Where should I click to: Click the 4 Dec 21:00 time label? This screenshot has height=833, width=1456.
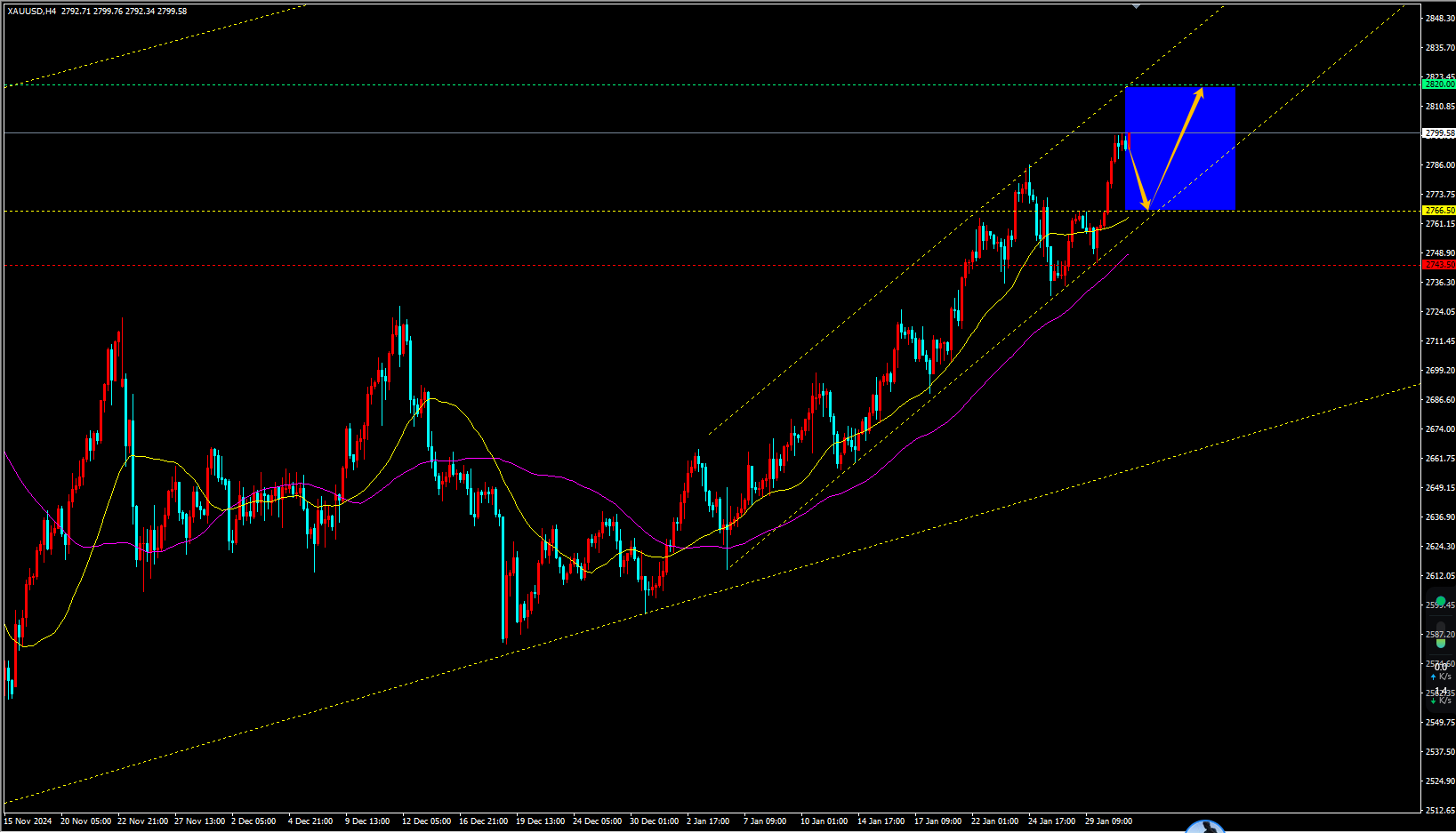click(310, 821)
